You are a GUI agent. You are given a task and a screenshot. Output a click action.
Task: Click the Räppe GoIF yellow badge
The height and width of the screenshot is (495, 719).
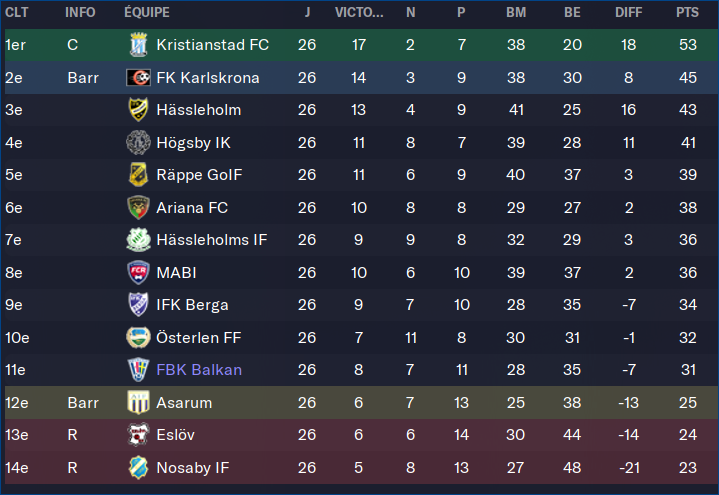click(x=138, y=175)
